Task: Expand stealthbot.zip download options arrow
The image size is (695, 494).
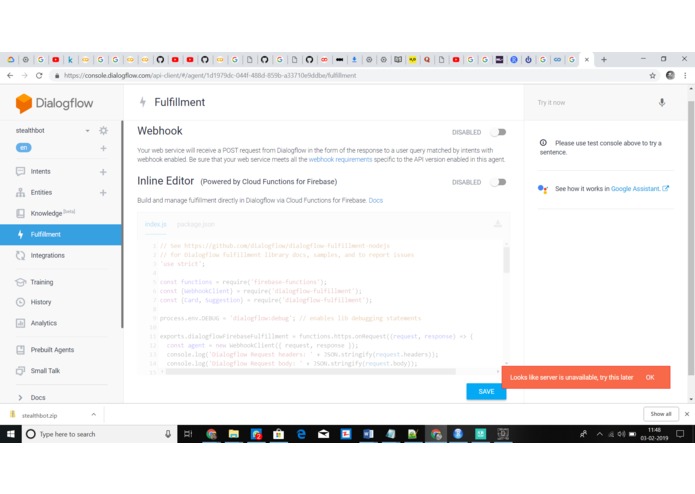Action: click(94, 415)
